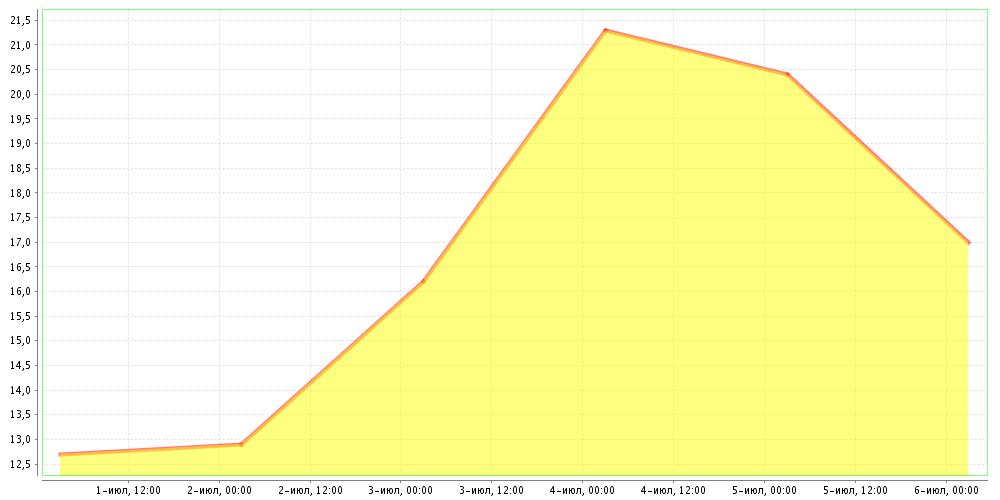Click the y-axis label 12,5
The width and height of the screenshot is (1000, 500).
point(21,464)
